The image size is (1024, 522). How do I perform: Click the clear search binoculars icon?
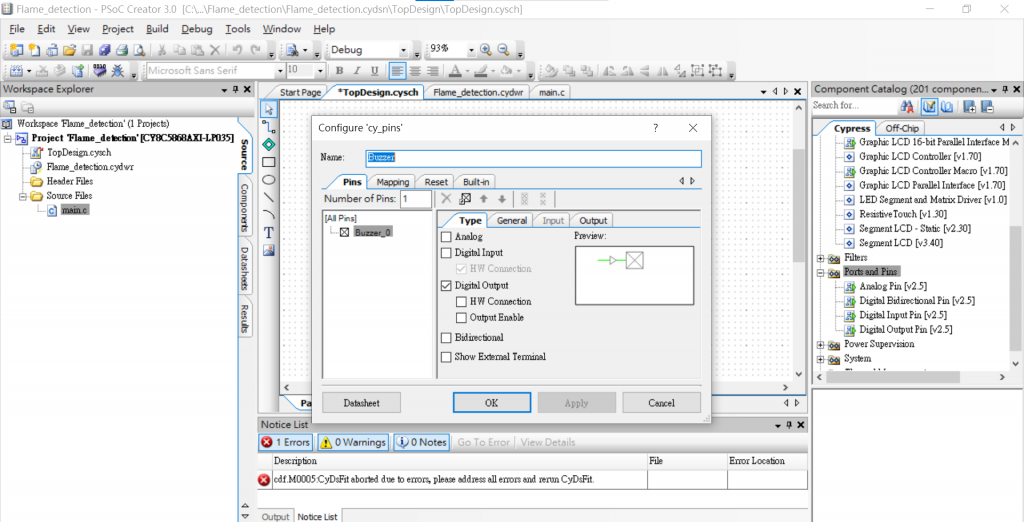pos(906,106)
